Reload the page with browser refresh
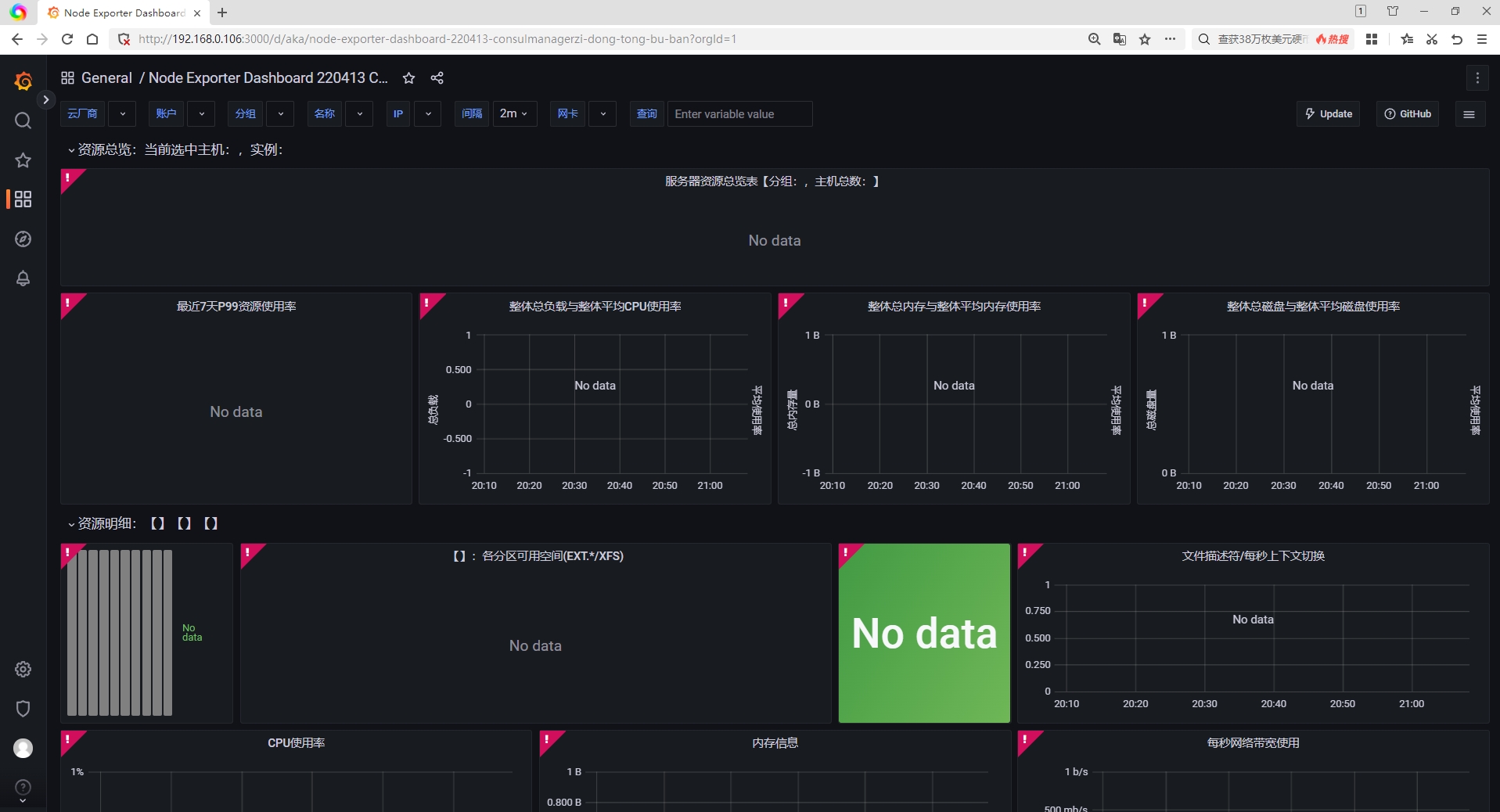This screenshot has width=1500, height=812. (x=67, y=39)
